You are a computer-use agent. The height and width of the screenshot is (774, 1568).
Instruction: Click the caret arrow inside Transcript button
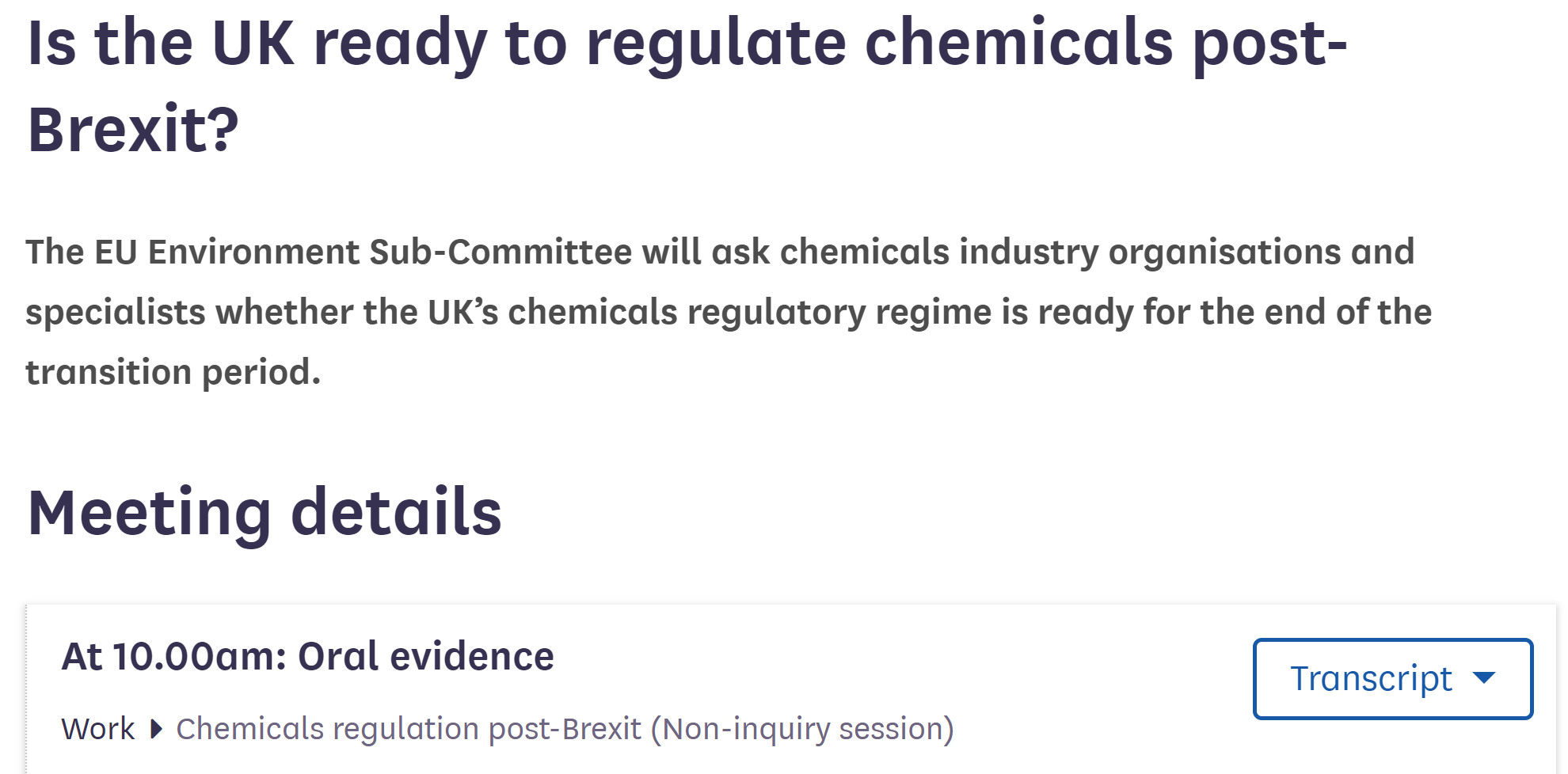[x=1484, y=678]
